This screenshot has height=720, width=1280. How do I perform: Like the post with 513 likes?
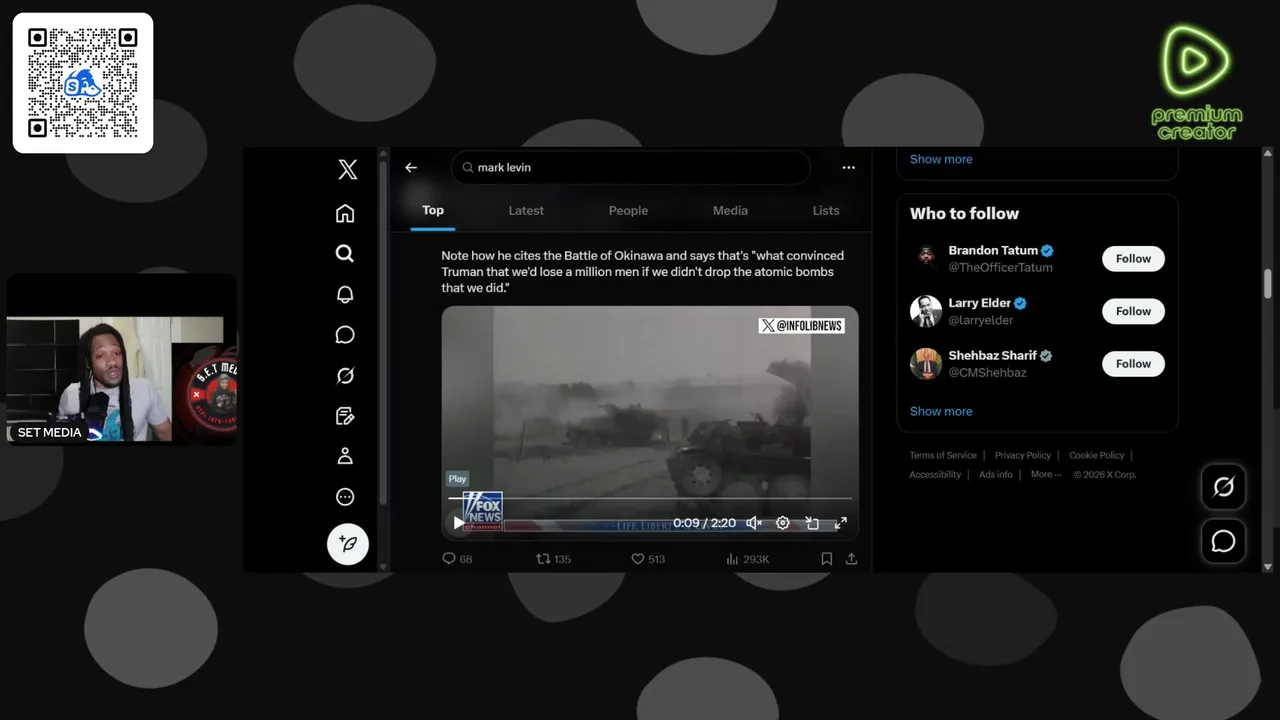(648, 559)
